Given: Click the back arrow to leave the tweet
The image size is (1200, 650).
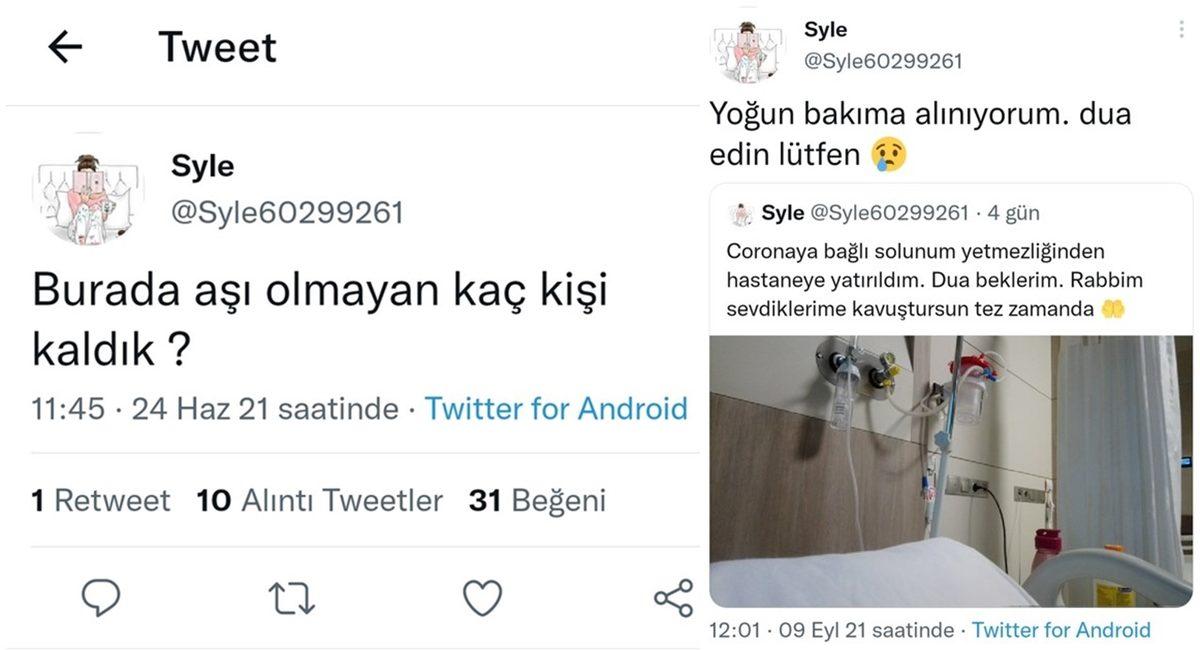Looking at the screenshot, I should coord(63,47).
